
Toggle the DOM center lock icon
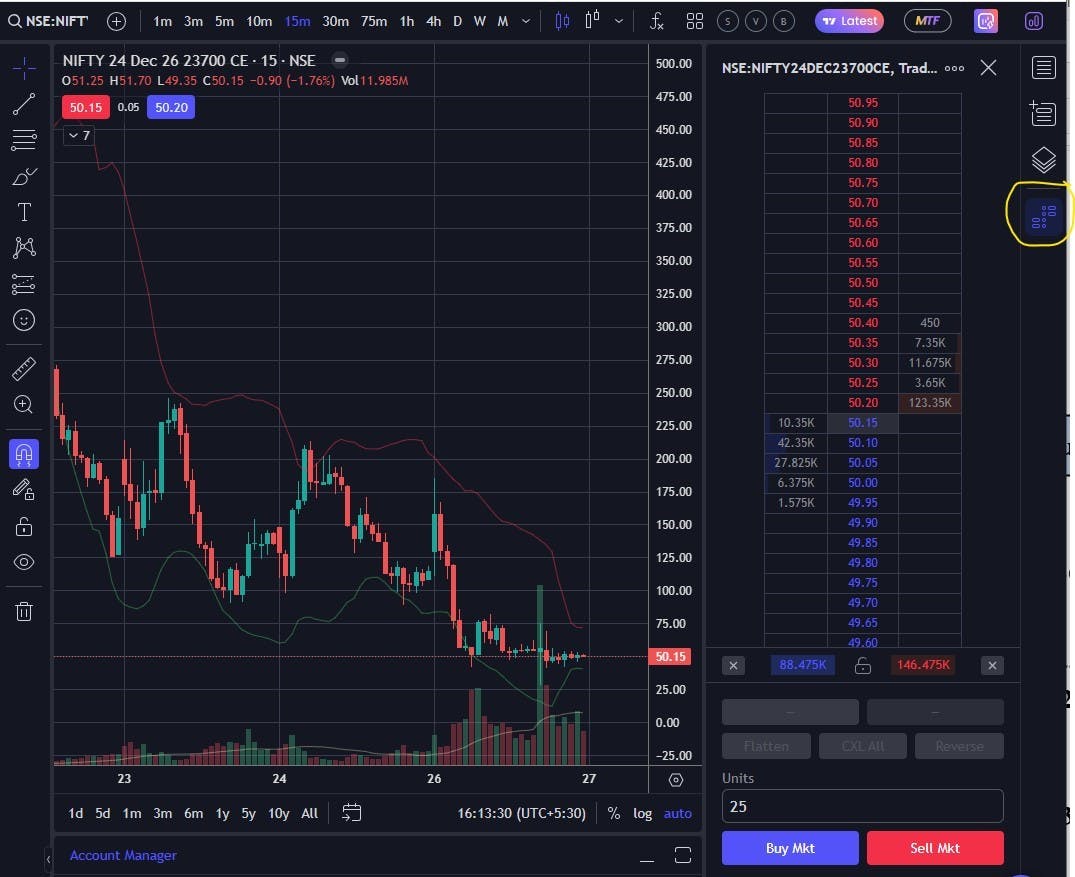pyautogui.click(x=862, y=665)
